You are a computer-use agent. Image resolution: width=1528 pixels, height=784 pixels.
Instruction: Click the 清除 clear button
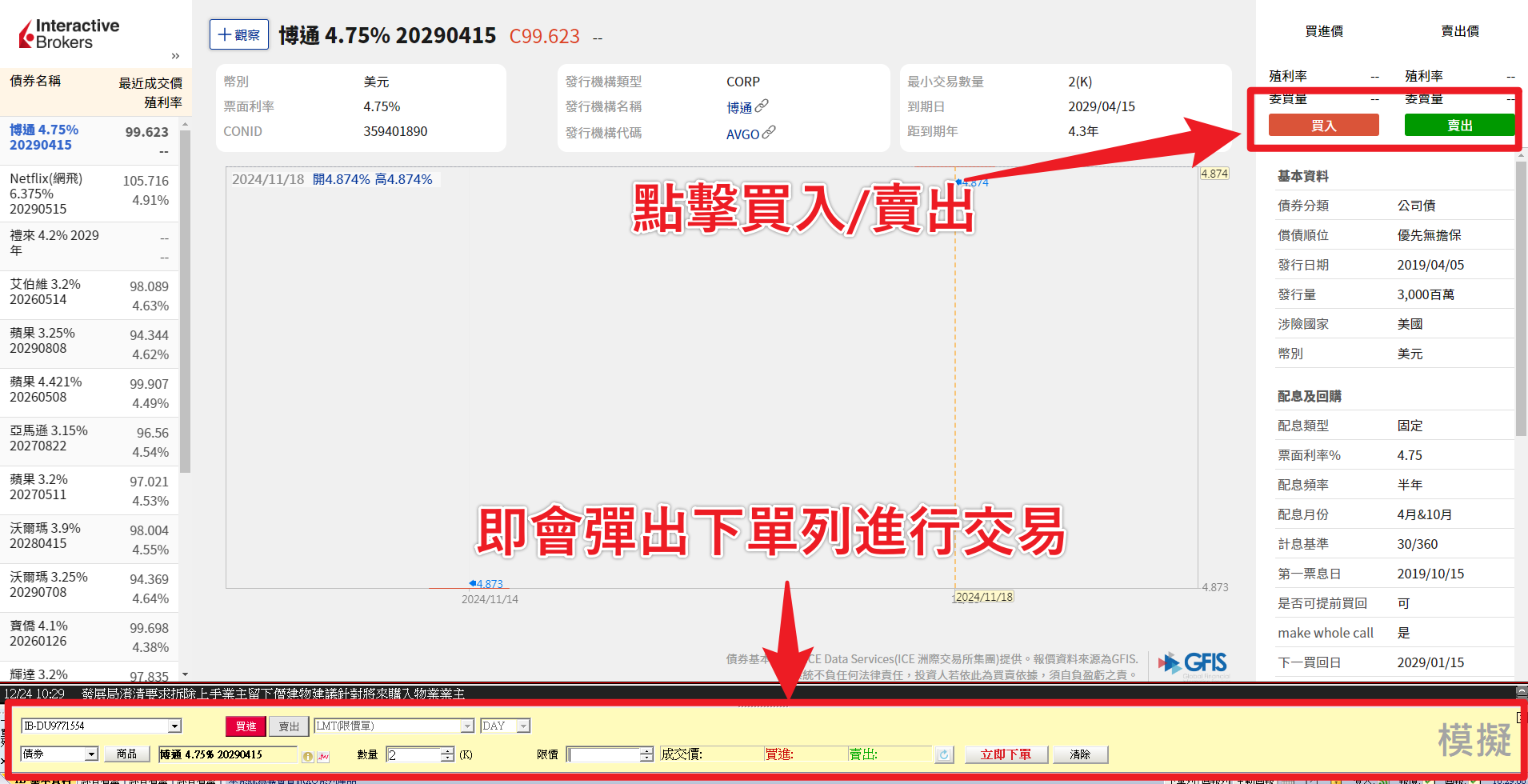pyautogui.click(x=1080, y=754)
